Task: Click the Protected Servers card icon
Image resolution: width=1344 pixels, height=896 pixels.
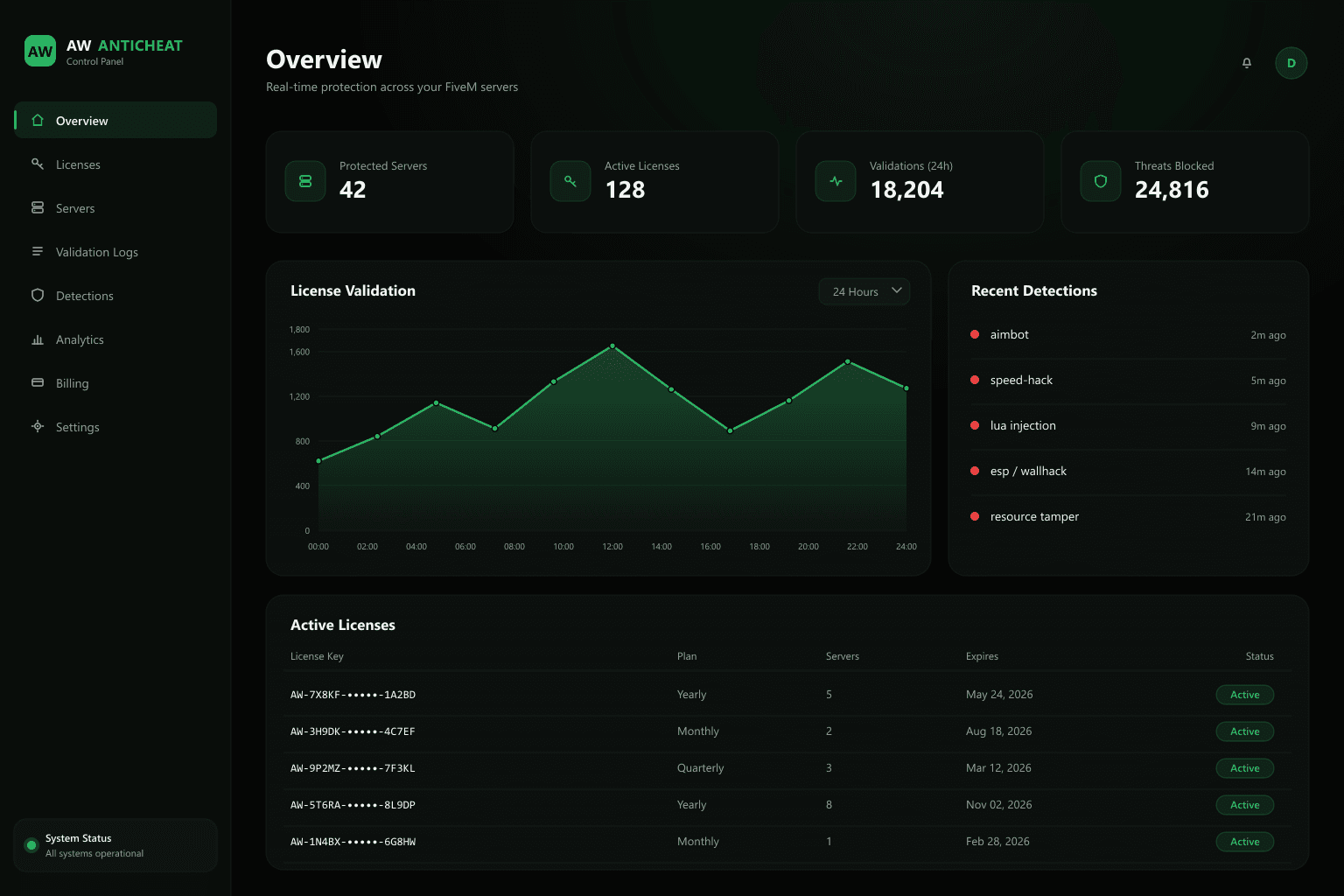Action: 305,181
